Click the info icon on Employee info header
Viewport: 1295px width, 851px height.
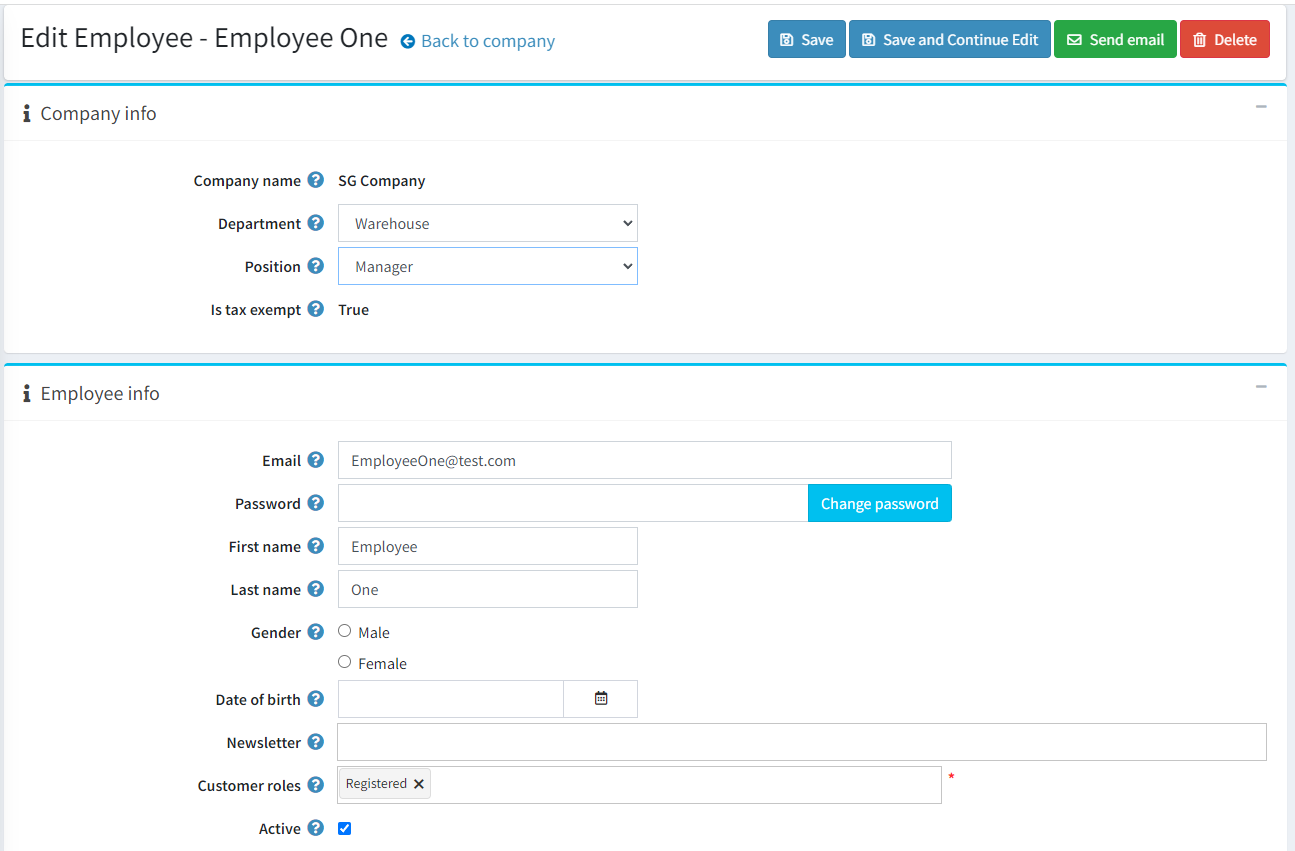coord(26,393)
